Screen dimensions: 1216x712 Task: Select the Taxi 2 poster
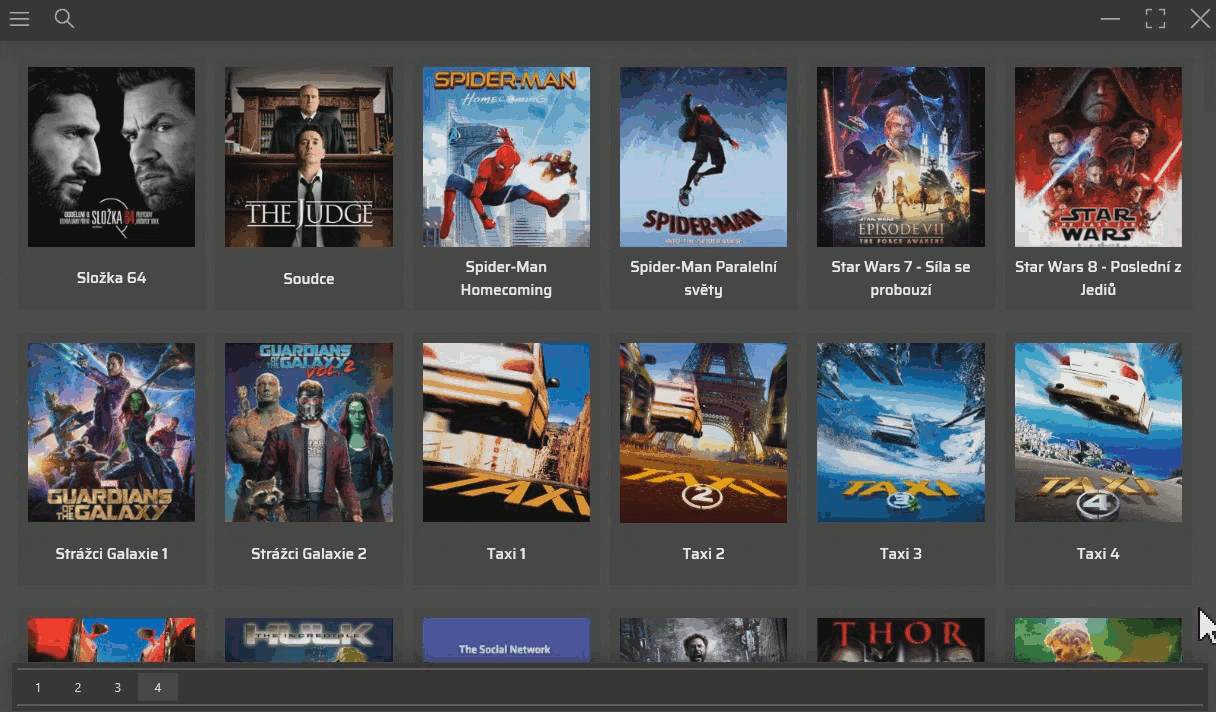pos(703,433)
